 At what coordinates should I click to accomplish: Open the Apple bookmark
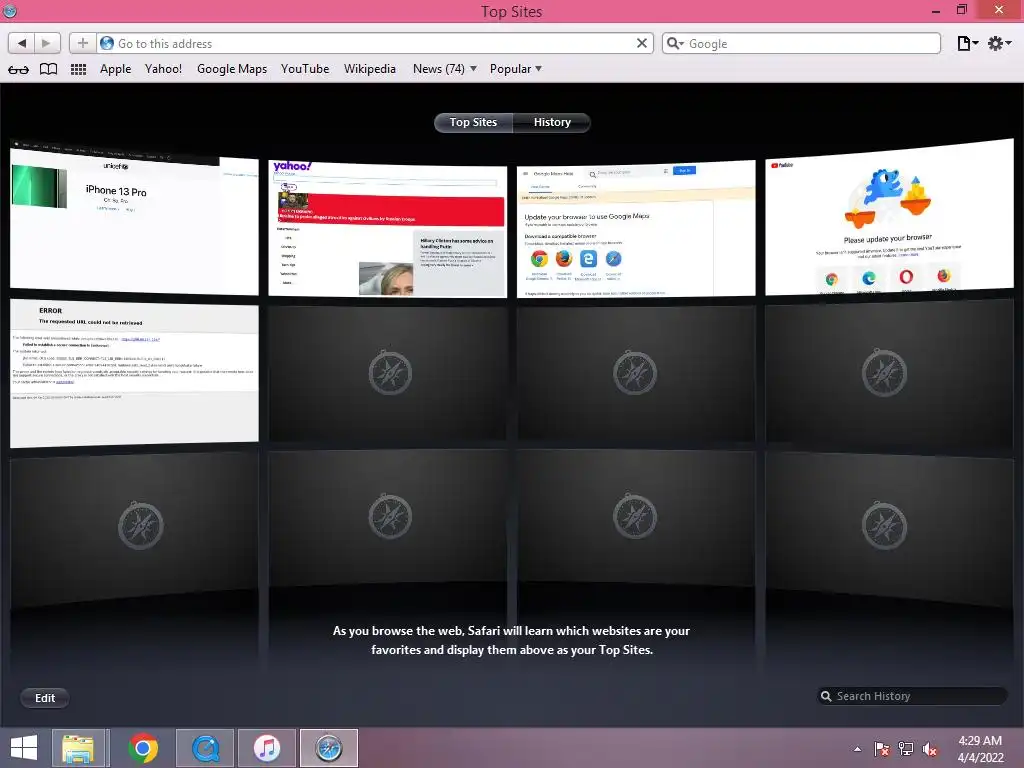[116, 69]
